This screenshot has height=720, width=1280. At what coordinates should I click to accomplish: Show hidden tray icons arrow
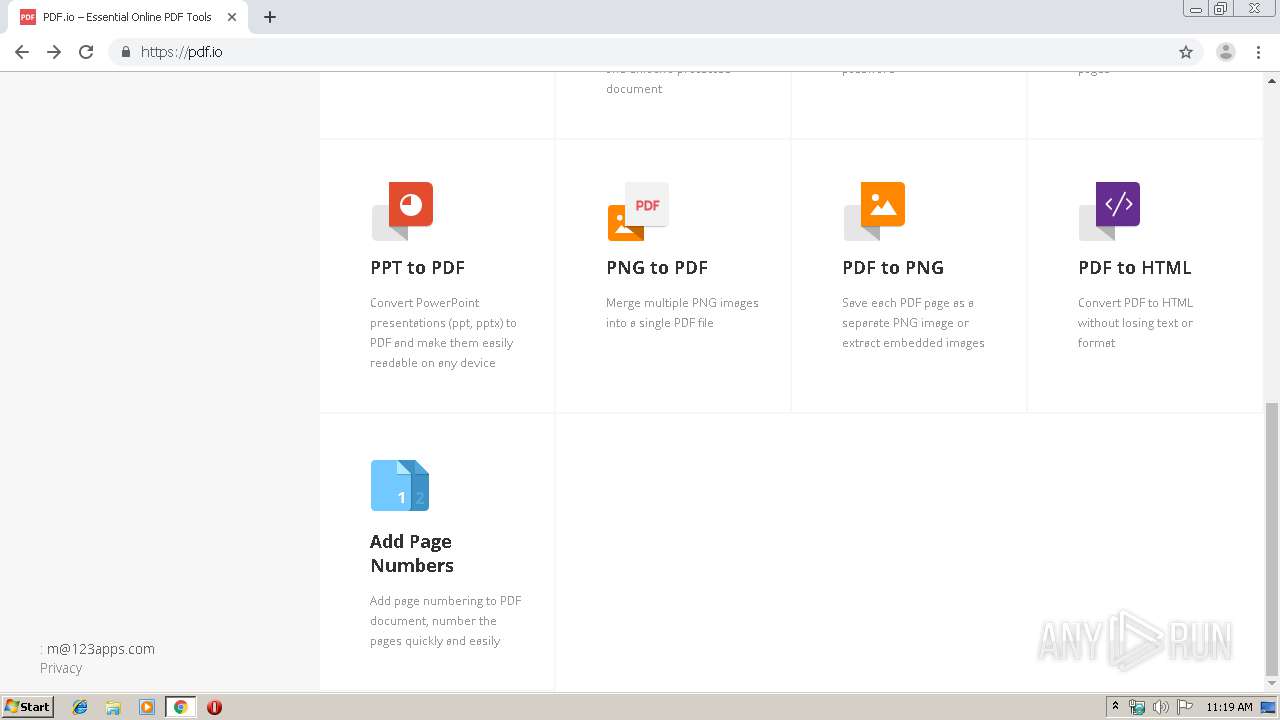click(1115, 707)
